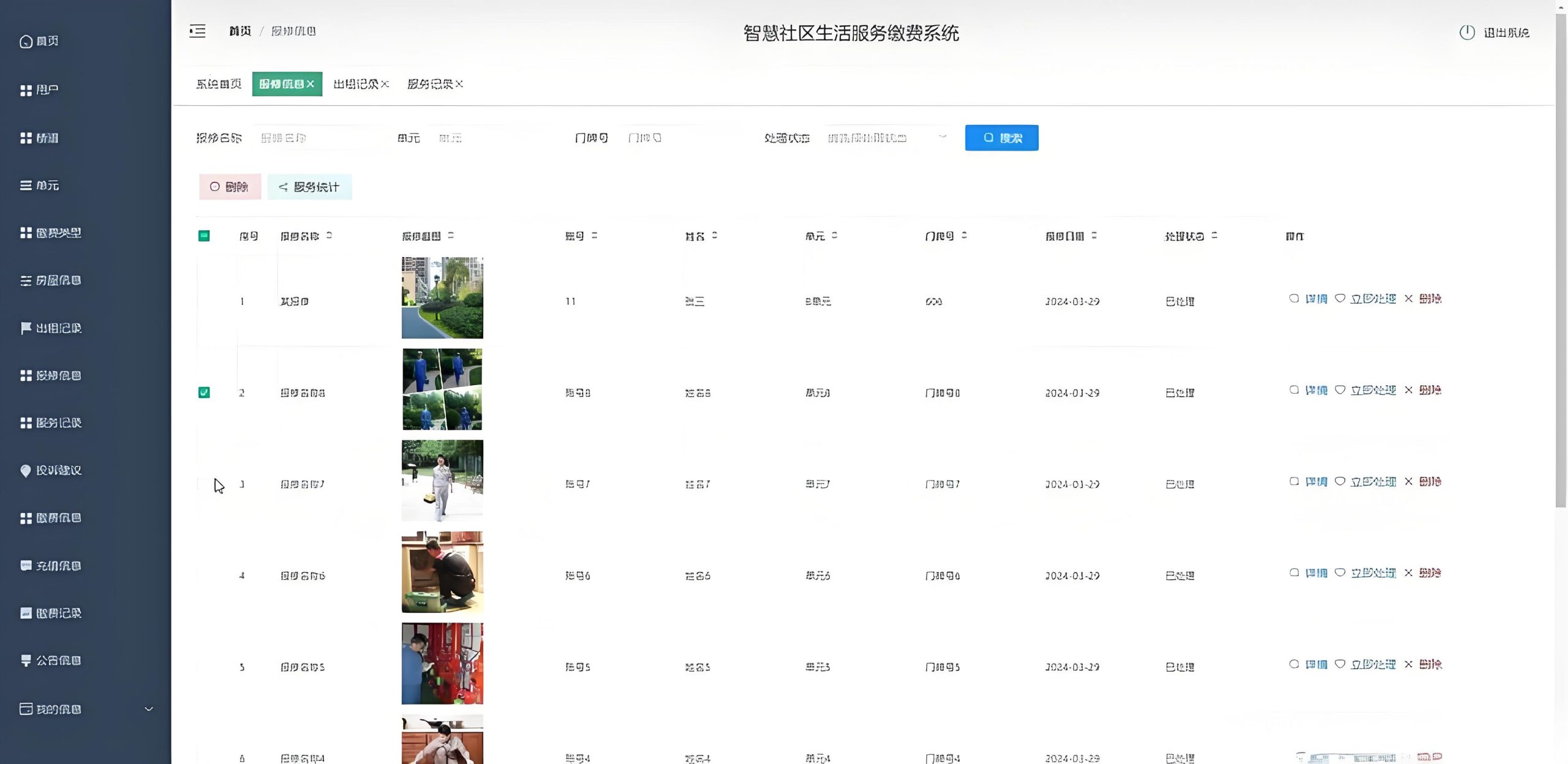Close the 服务记录 tab with its X
Screen dimensions: 1568x764
459,84
